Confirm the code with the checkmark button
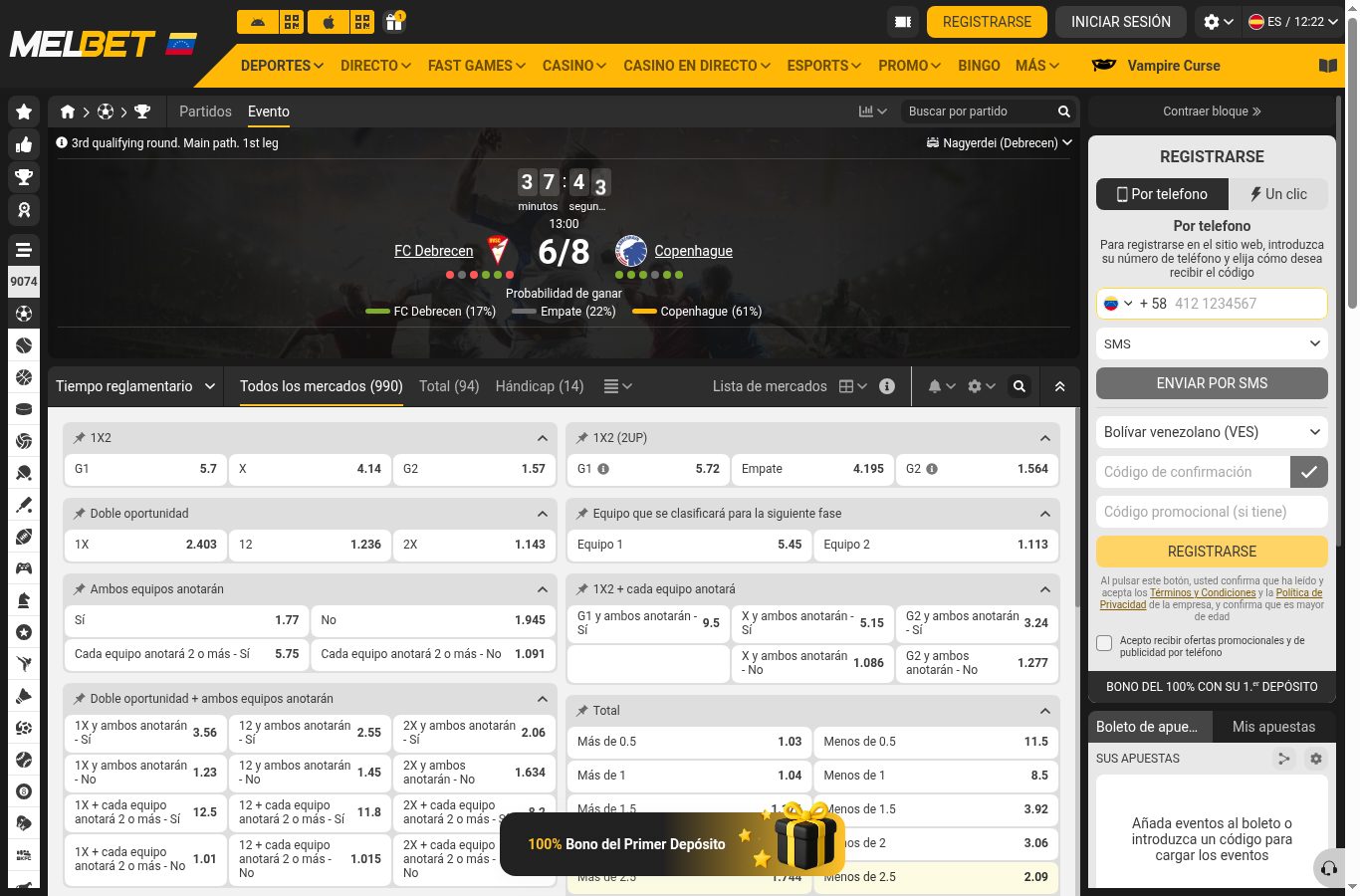The height and width of the screenshot is (896, 1360). [x=1309, y=472]
